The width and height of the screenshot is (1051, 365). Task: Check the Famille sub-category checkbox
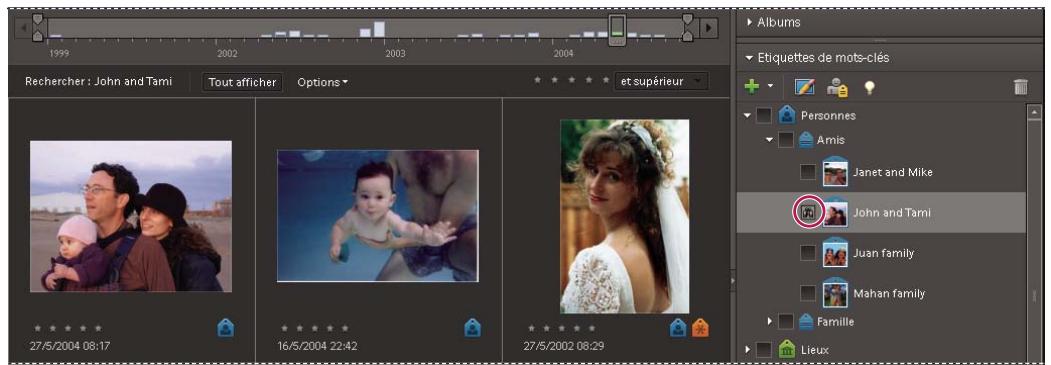pos(786,322)
